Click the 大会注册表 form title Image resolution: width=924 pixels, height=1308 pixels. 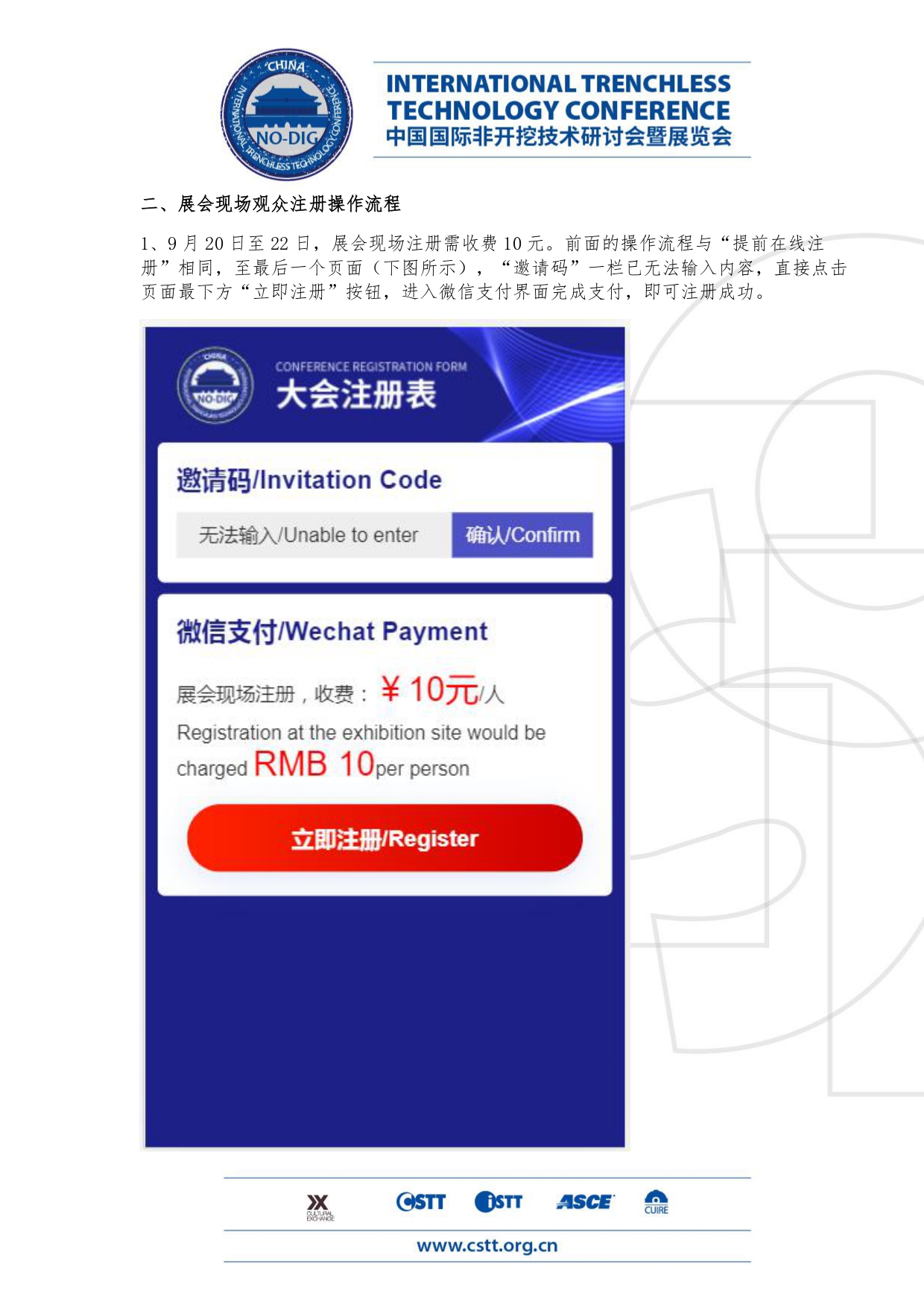[356, 394]
